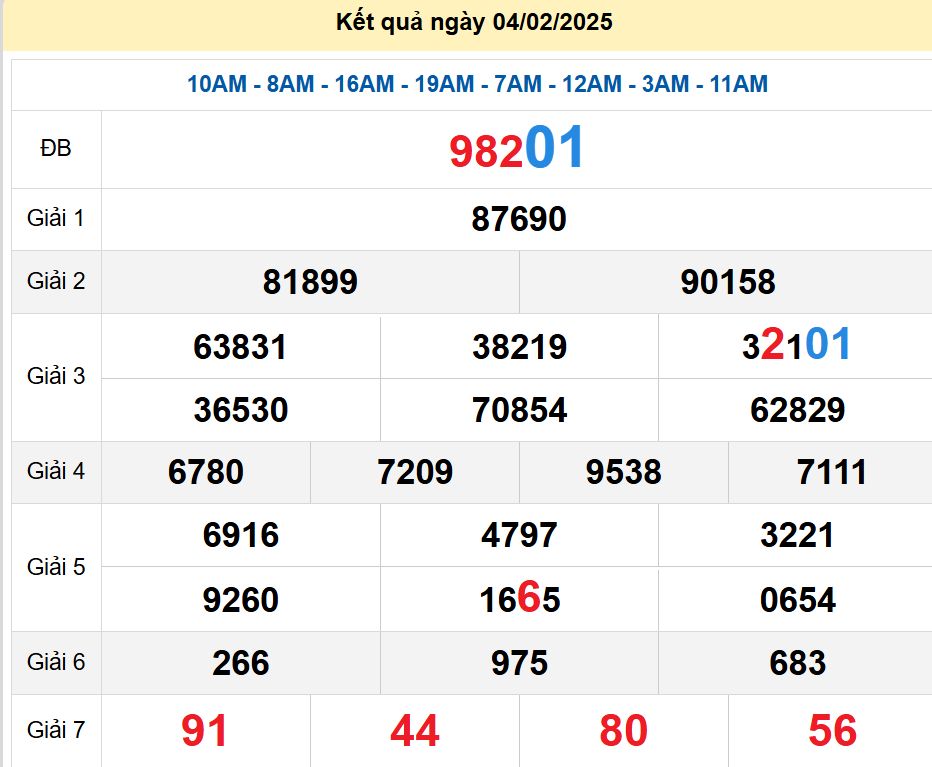Viewport: 932px width, 767px height.
Task: Click the 10AM time label
Action: [x=217, y=85]
